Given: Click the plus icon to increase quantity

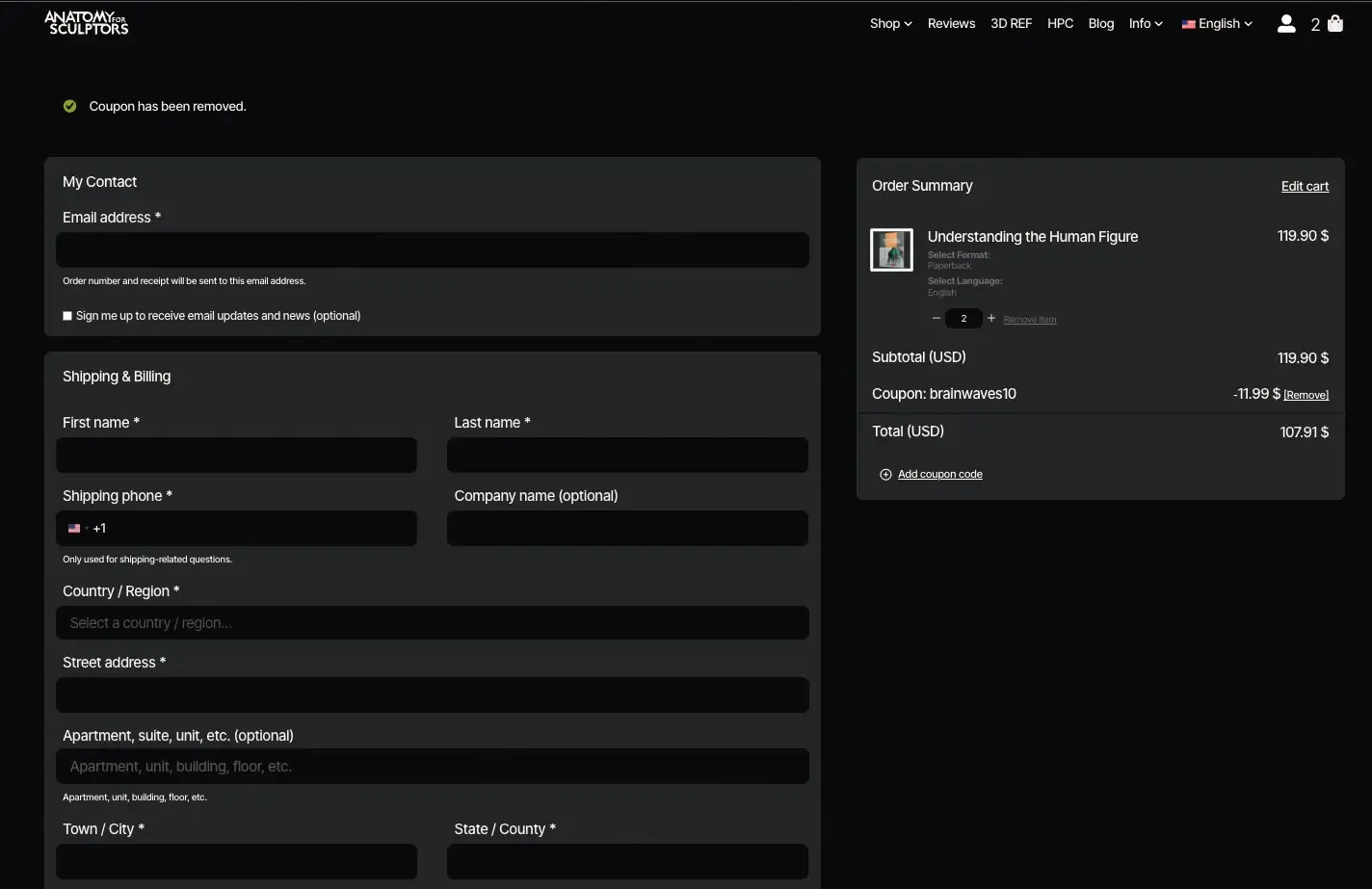Looking at the screenshot, I should pyautogui.click(x=991, y=318).
